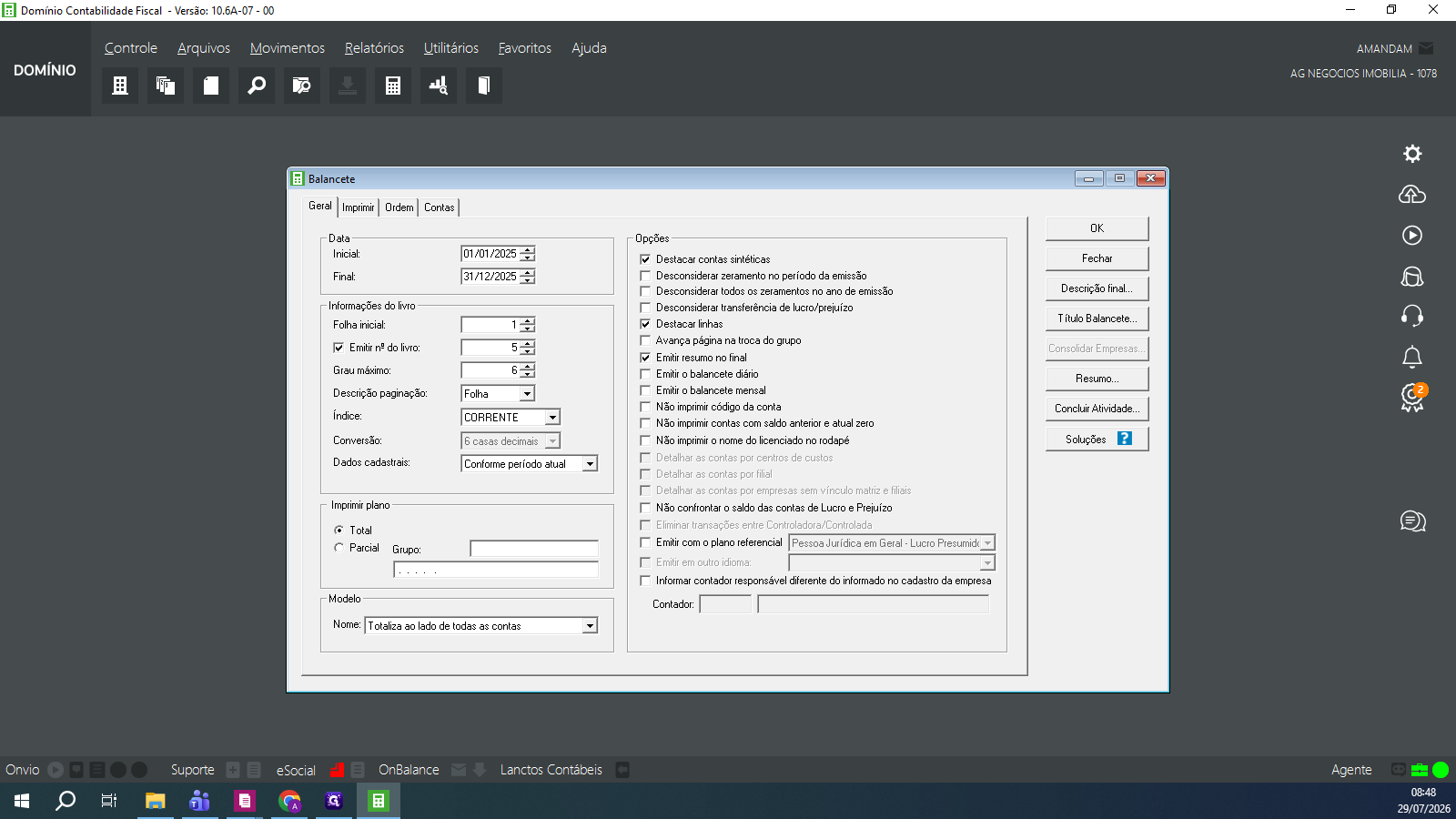Image resolution: width=1456 pixels, height=819 pixels.
Task: Click the magnifying glass search toolbar icon
Action: [x=257, y=86]
